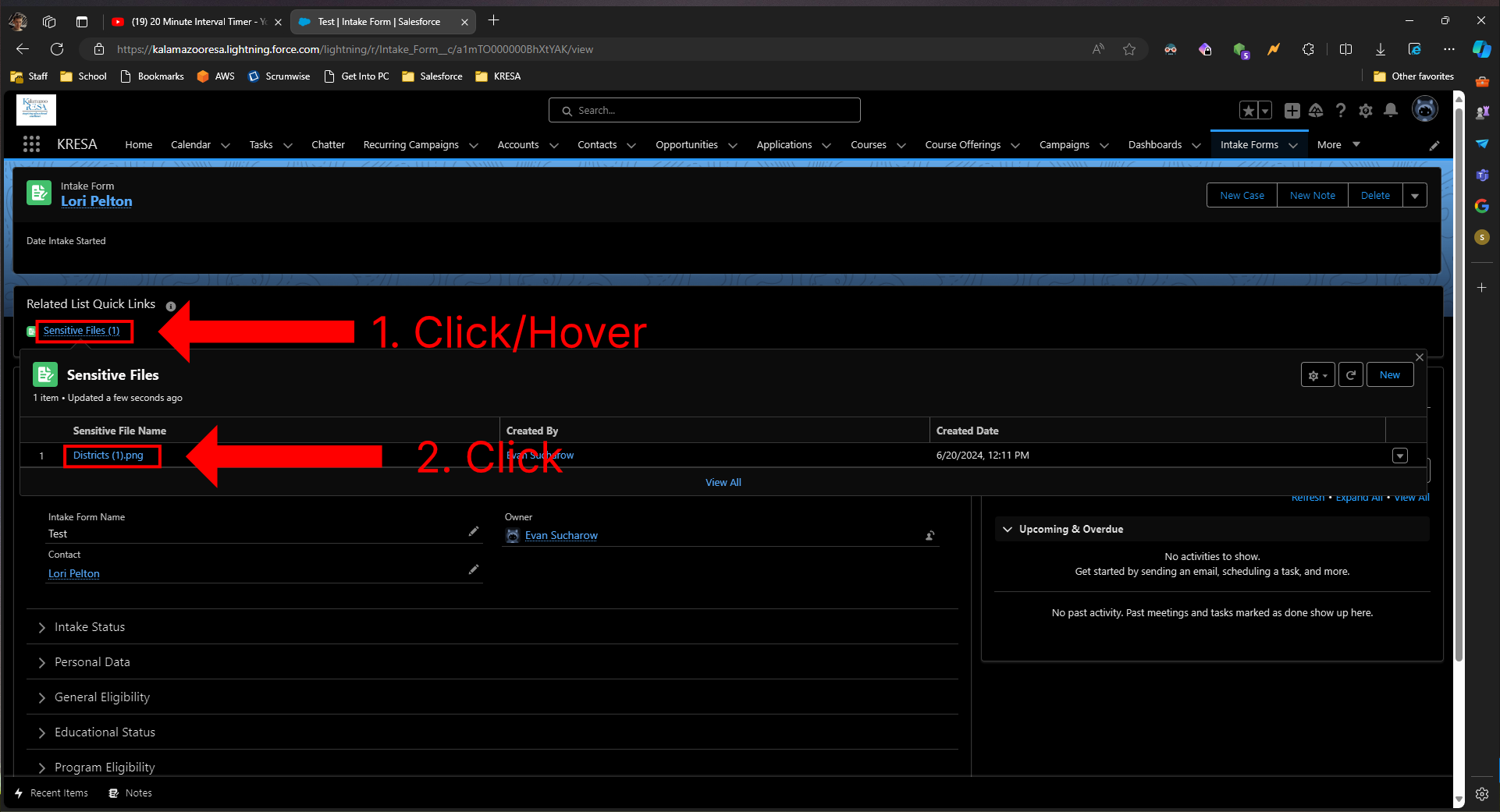Open browser split screen icon
Viewport: 1500px width, 812px height.
1345,49
